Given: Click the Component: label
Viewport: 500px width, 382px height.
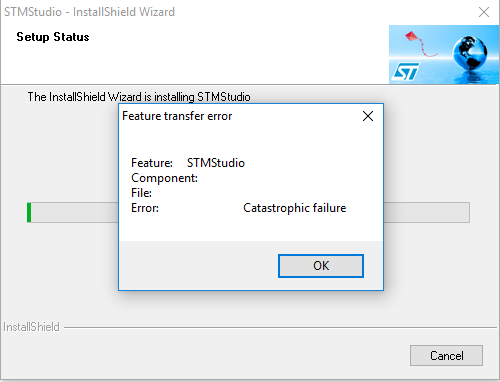Looking at the screenshot, I should pyautogui.click(x=164, y=178).
